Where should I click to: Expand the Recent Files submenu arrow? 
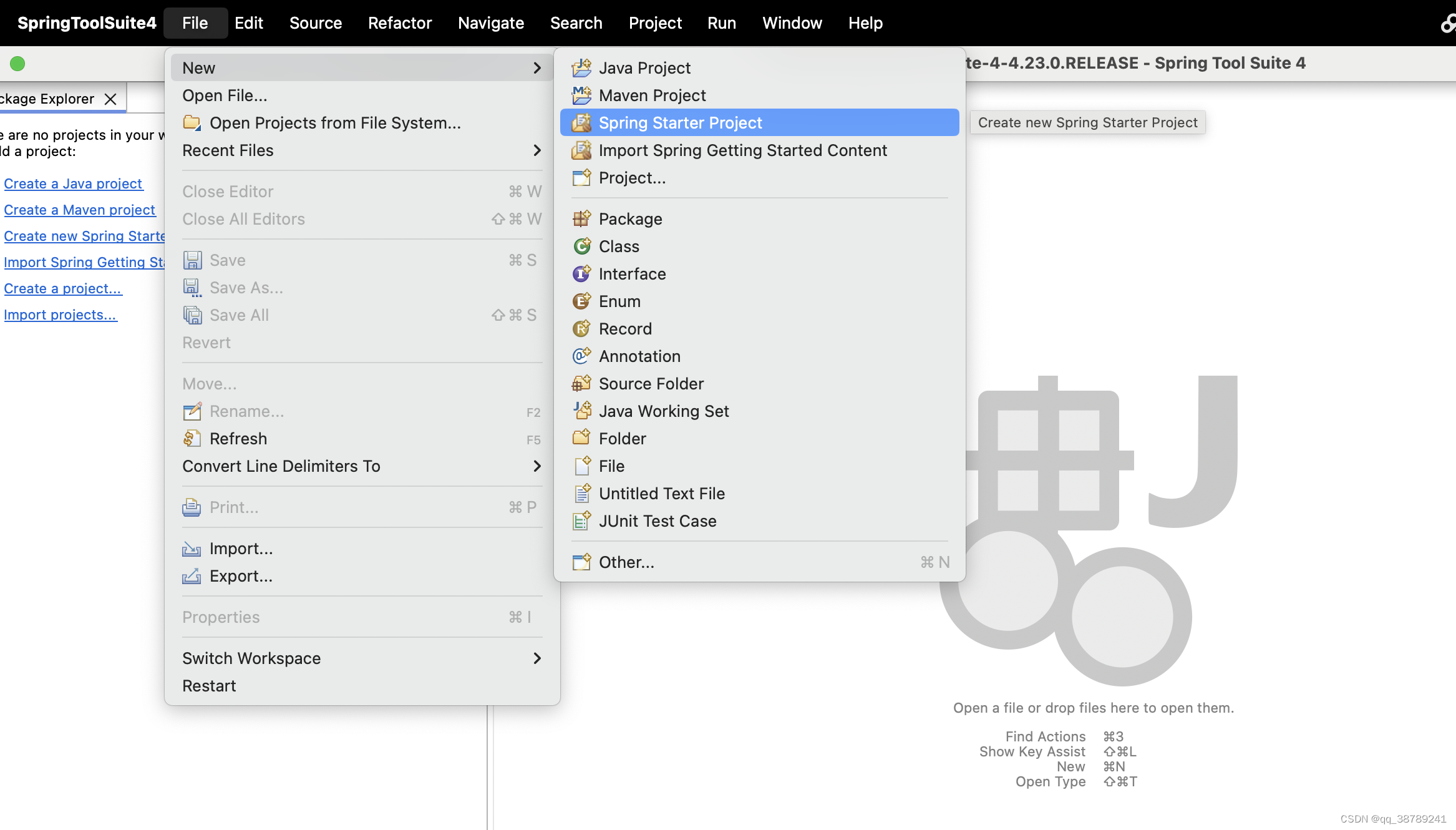pos(537,150)
